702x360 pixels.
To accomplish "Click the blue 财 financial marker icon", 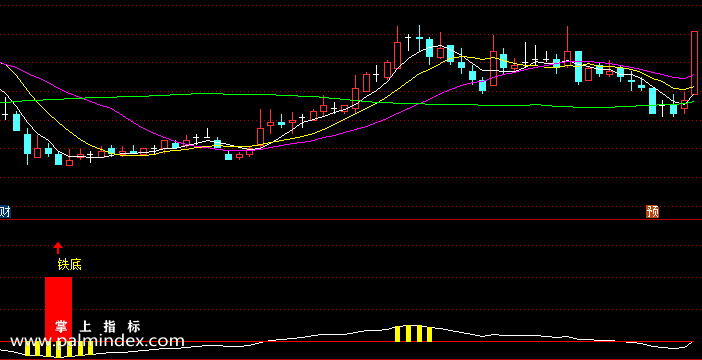I will coord(5,211).
